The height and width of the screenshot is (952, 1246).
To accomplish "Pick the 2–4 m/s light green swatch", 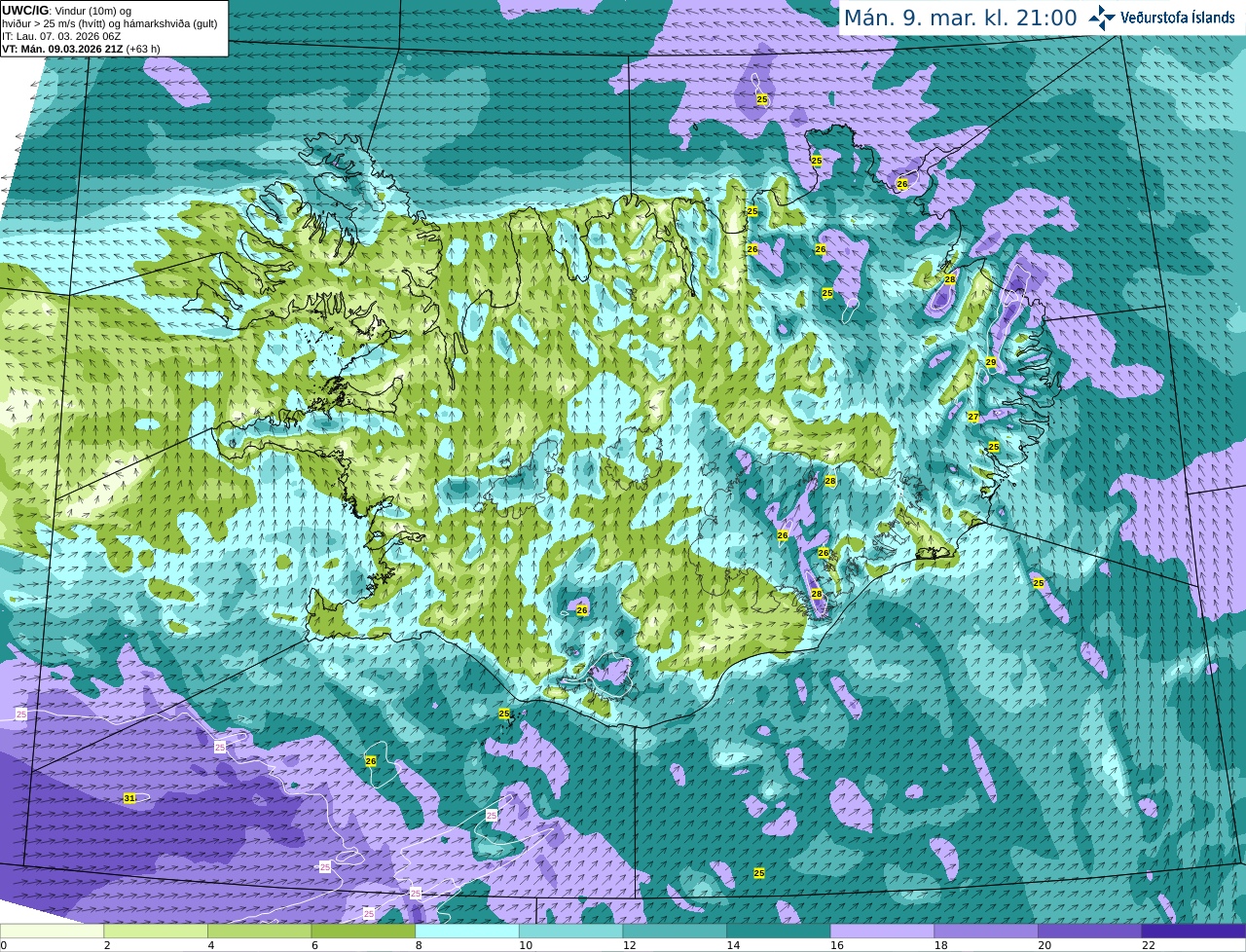I will 156,931.
